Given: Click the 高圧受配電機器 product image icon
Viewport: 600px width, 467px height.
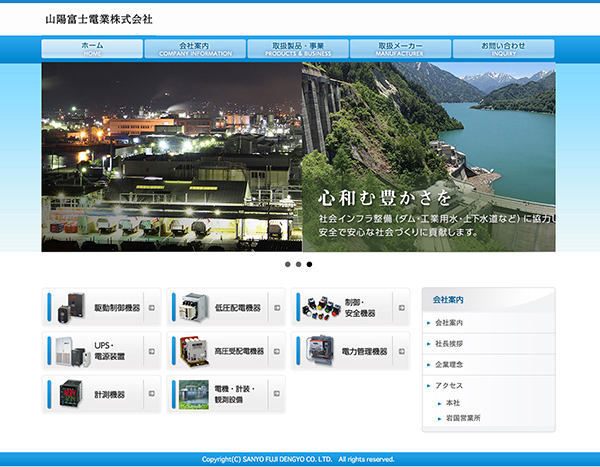Looking at the screenshot, I should 194,351.
